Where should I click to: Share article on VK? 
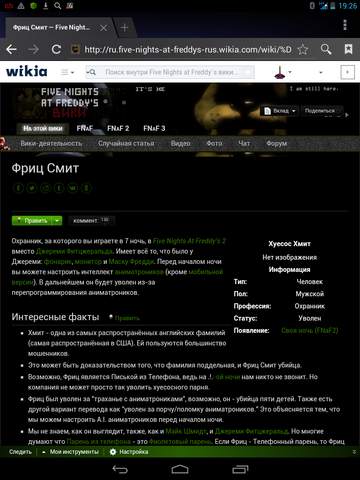73,188
